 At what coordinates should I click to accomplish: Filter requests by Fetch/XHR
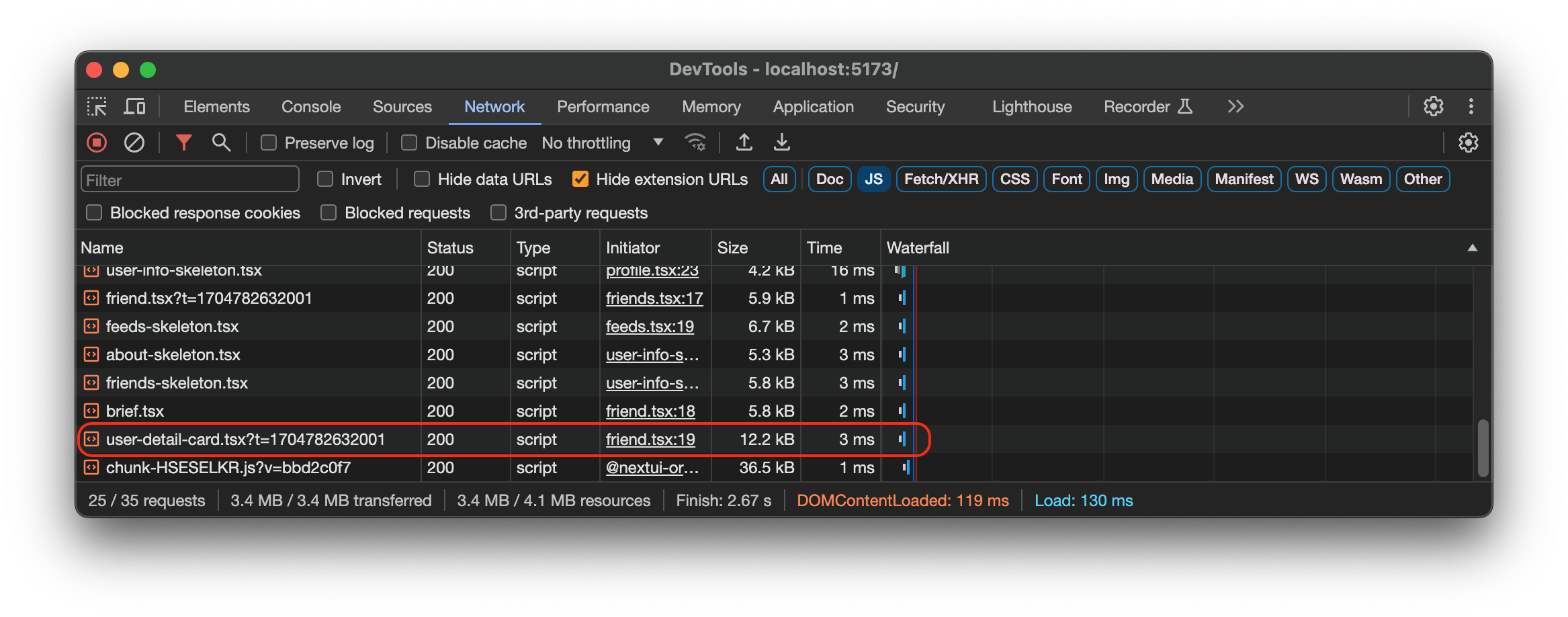pyautogui.click(x=941, y=179)
